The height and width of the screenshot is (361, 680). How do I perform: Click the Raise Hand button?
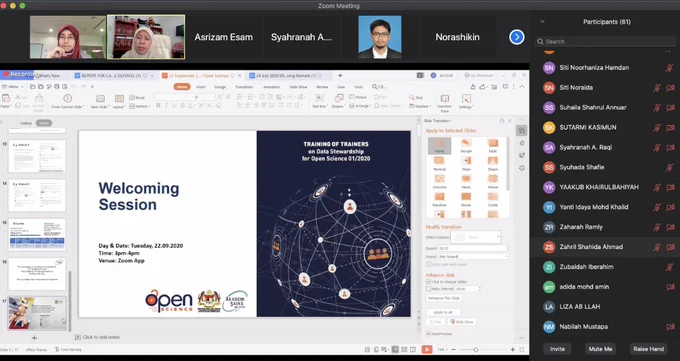coord(648,349)
